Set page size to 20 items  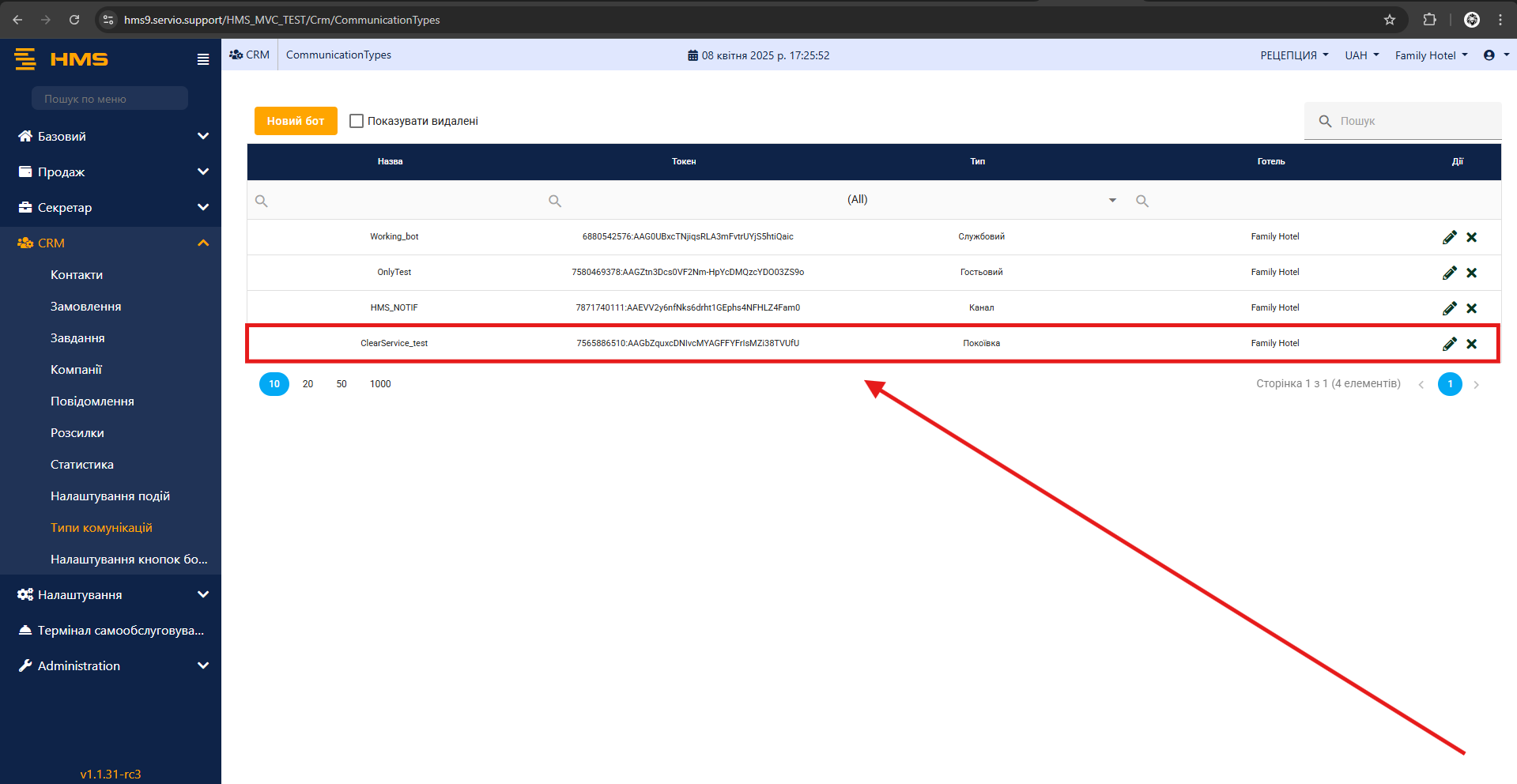pyautogui.click(x=308, y=384)
